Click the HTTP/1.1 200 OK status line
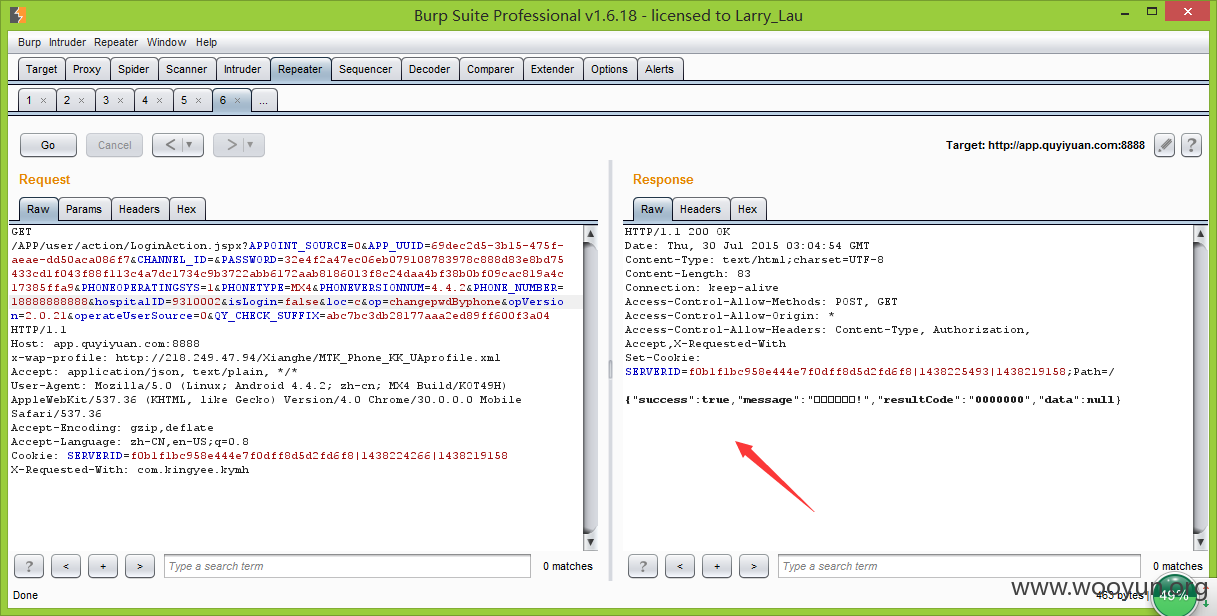 (678, 231)
